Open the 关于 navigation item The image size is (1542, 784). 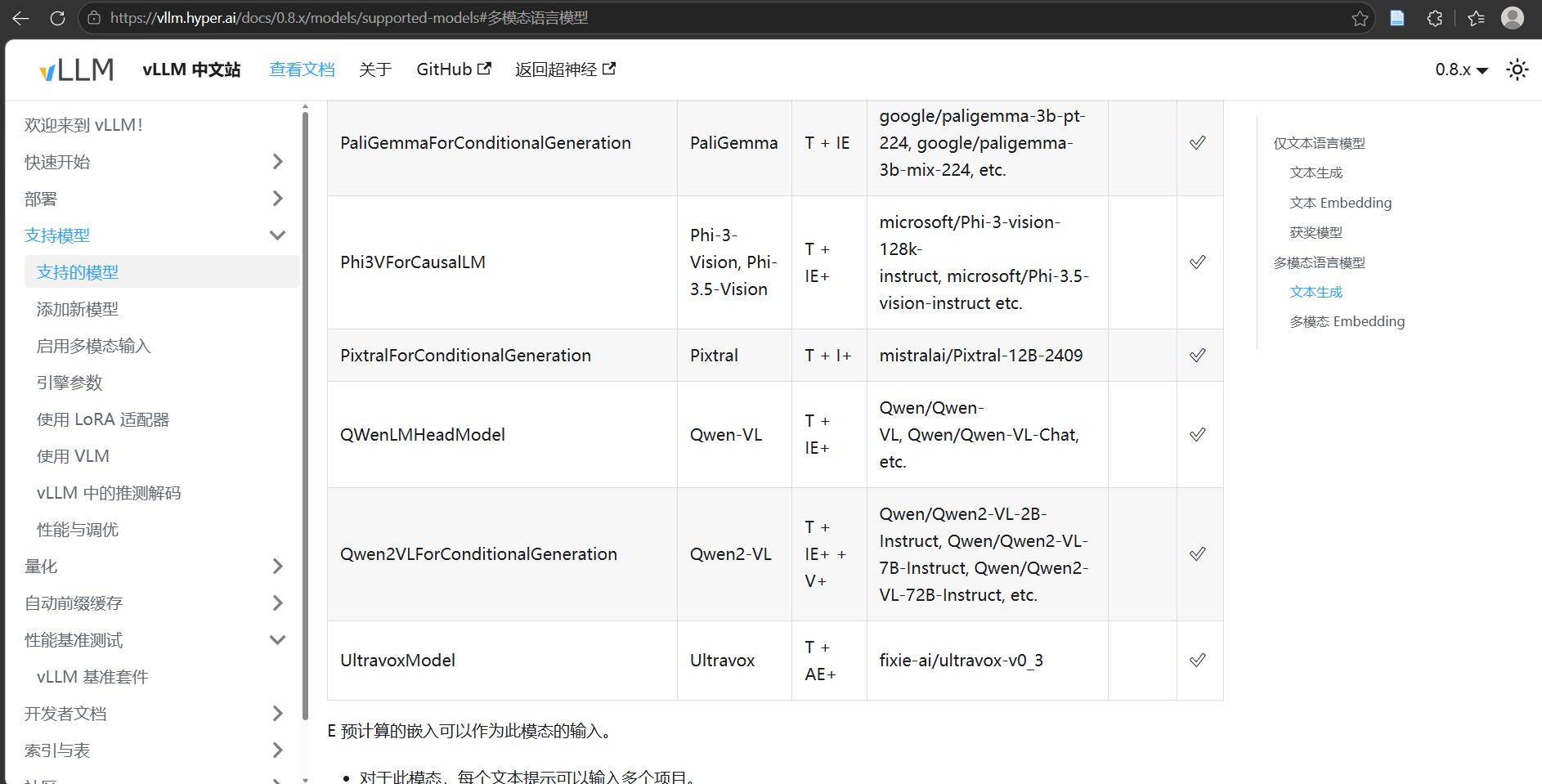pyautogui.click(x=375, y=69)
